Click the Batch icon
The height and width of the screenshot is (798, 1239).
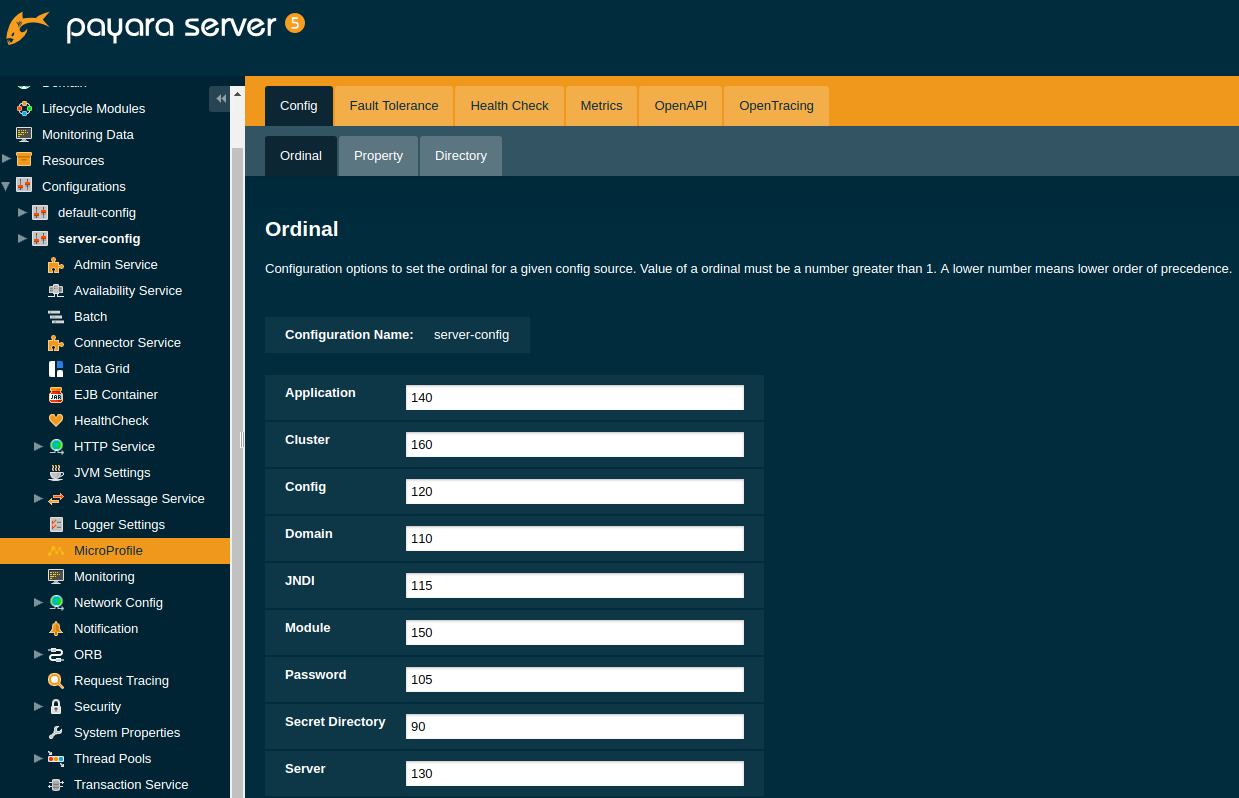[56, 316]
